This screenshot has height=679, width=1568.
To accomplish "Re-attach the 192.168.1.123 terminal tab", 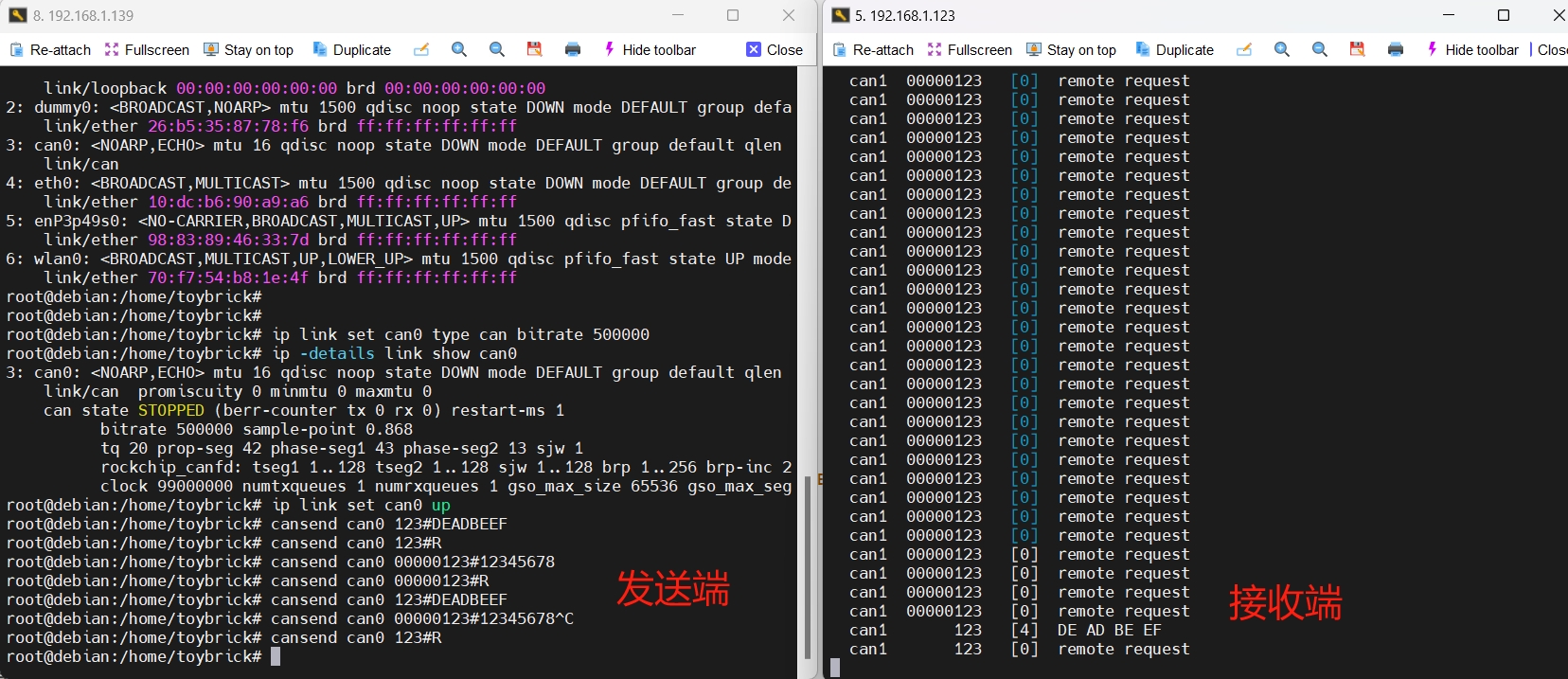I will coord(873,49).
